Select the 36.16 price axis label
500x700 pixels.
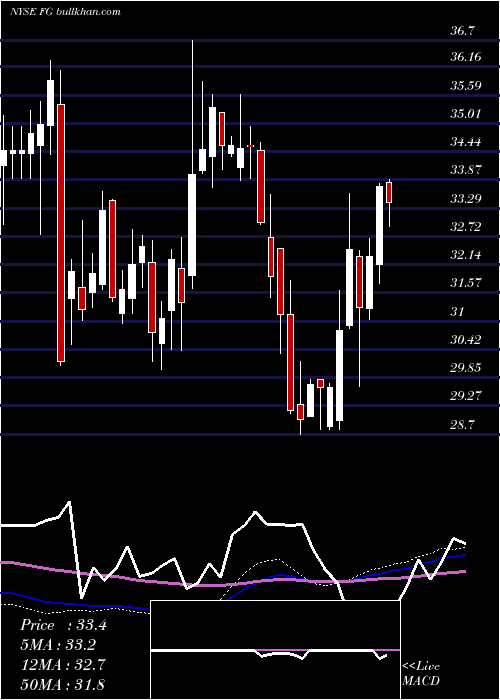[x=466, y=57]
